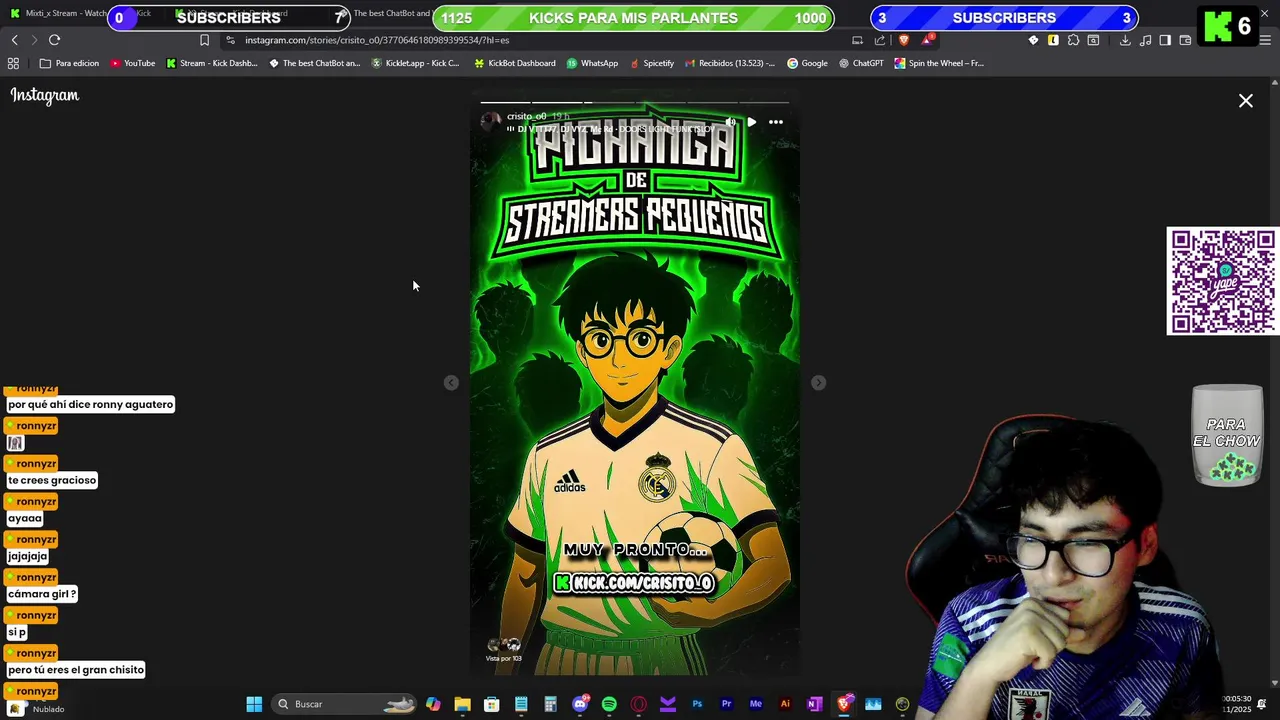This screenshot has width=1280, height=720.
Task: Open the share icon in address bar
Action: click(880, 40)
